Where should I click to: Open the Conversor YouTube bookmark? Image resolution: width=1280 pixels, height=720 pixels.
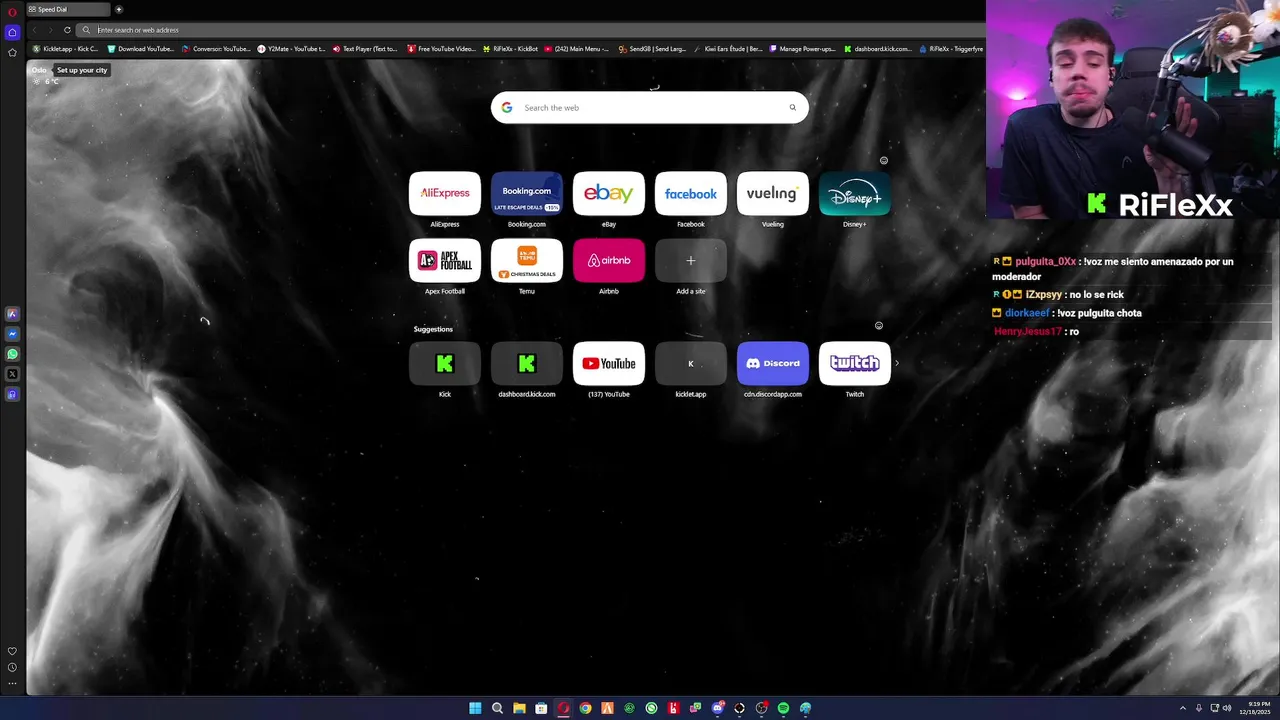coord(216,48)
